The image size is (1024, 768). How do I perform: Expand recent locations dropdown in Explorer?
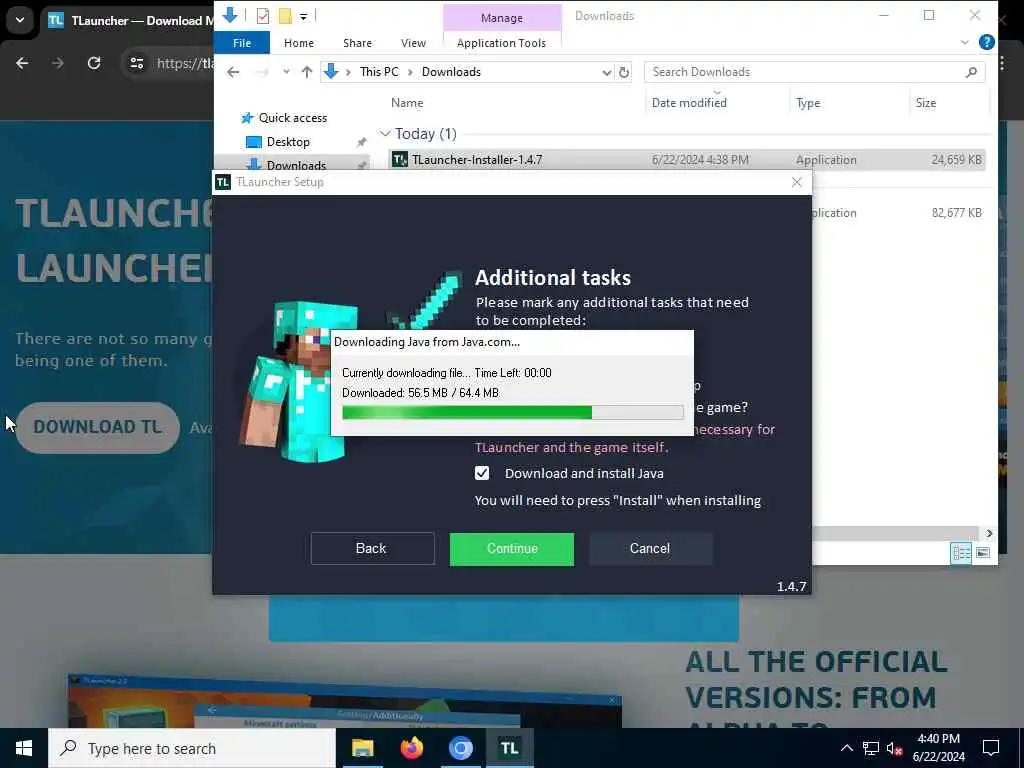click(x=286, y=72)
